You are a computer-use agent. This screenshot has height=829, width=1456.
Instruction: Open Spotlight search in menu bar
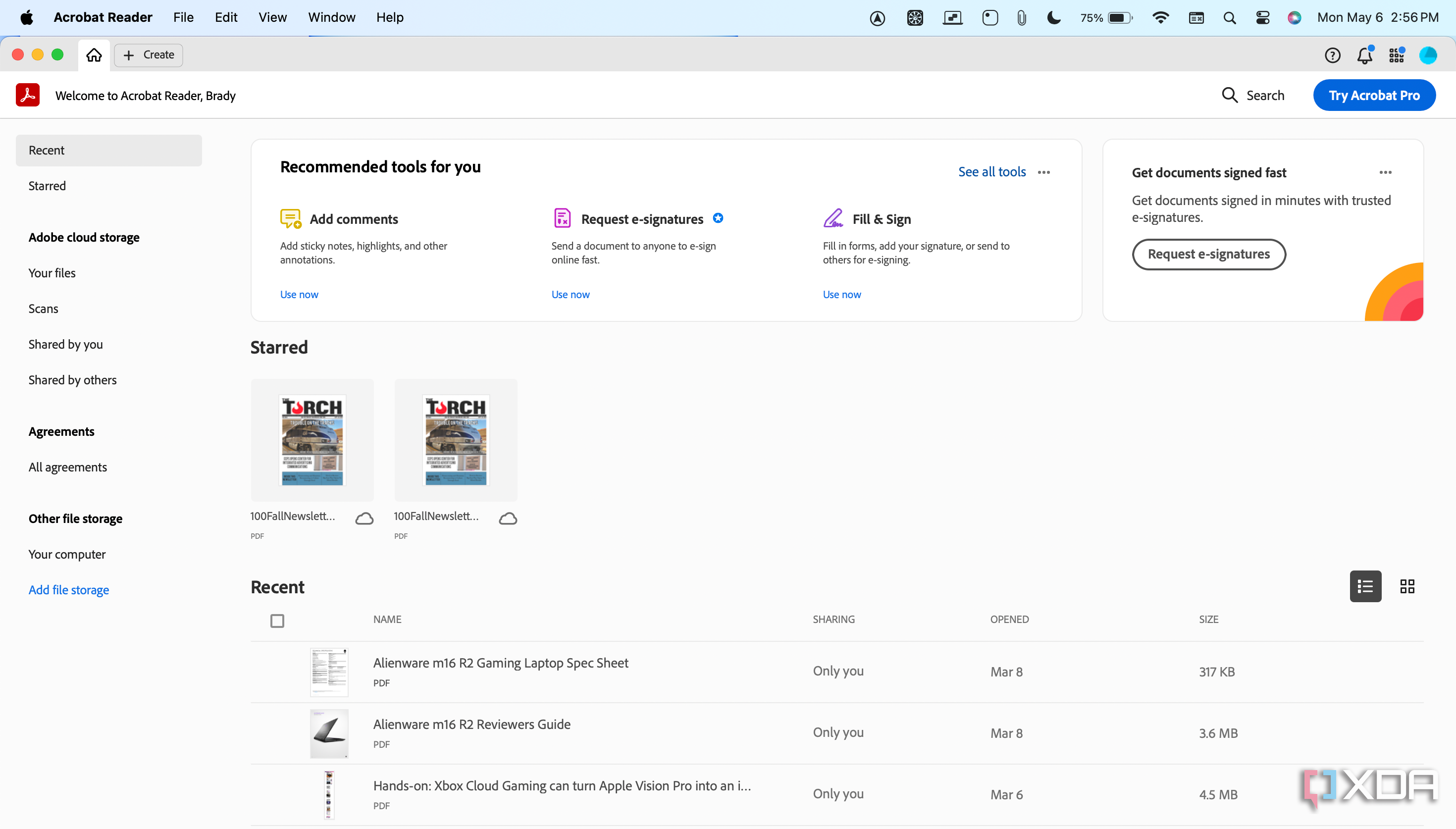(x=1230, y=18)
